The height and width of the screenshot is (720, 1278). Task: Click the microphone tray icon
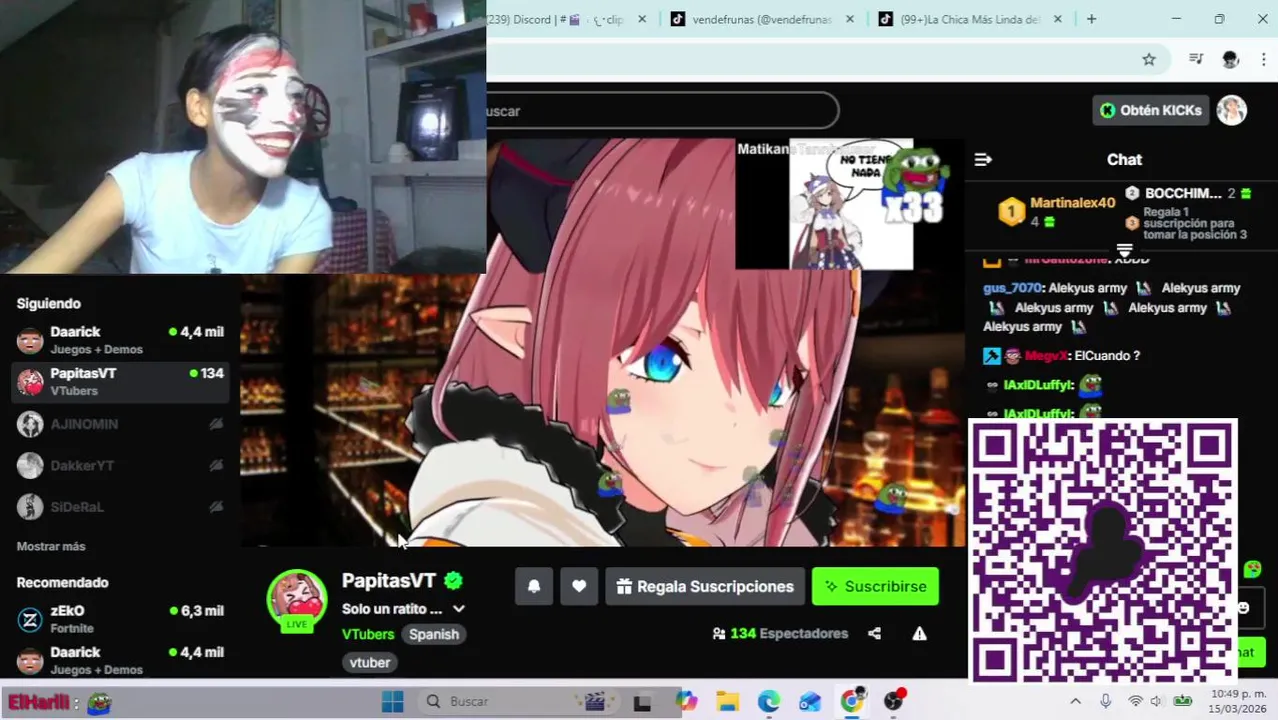click(1105, 701)
